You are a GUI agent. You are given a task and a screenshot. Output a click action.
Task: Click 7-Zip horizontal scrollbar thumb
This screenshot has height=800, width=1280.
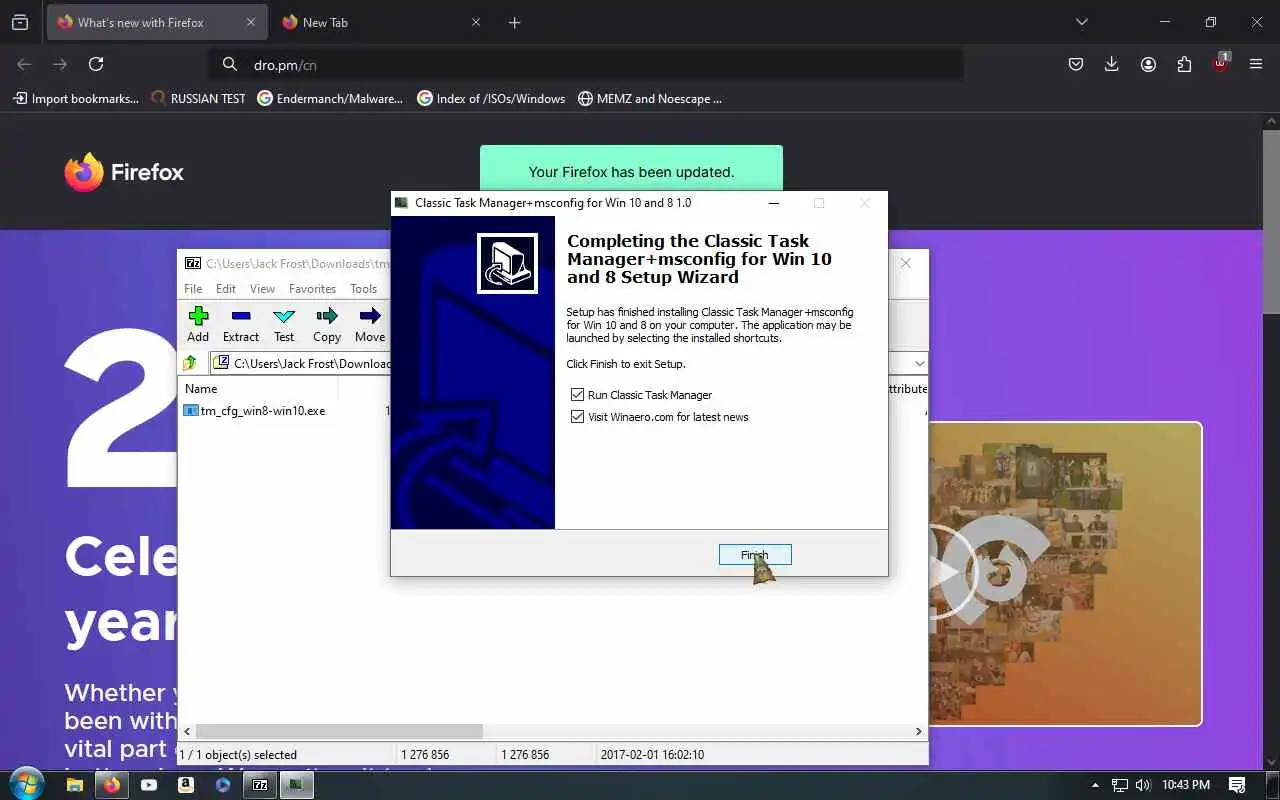tap(340, 731)
